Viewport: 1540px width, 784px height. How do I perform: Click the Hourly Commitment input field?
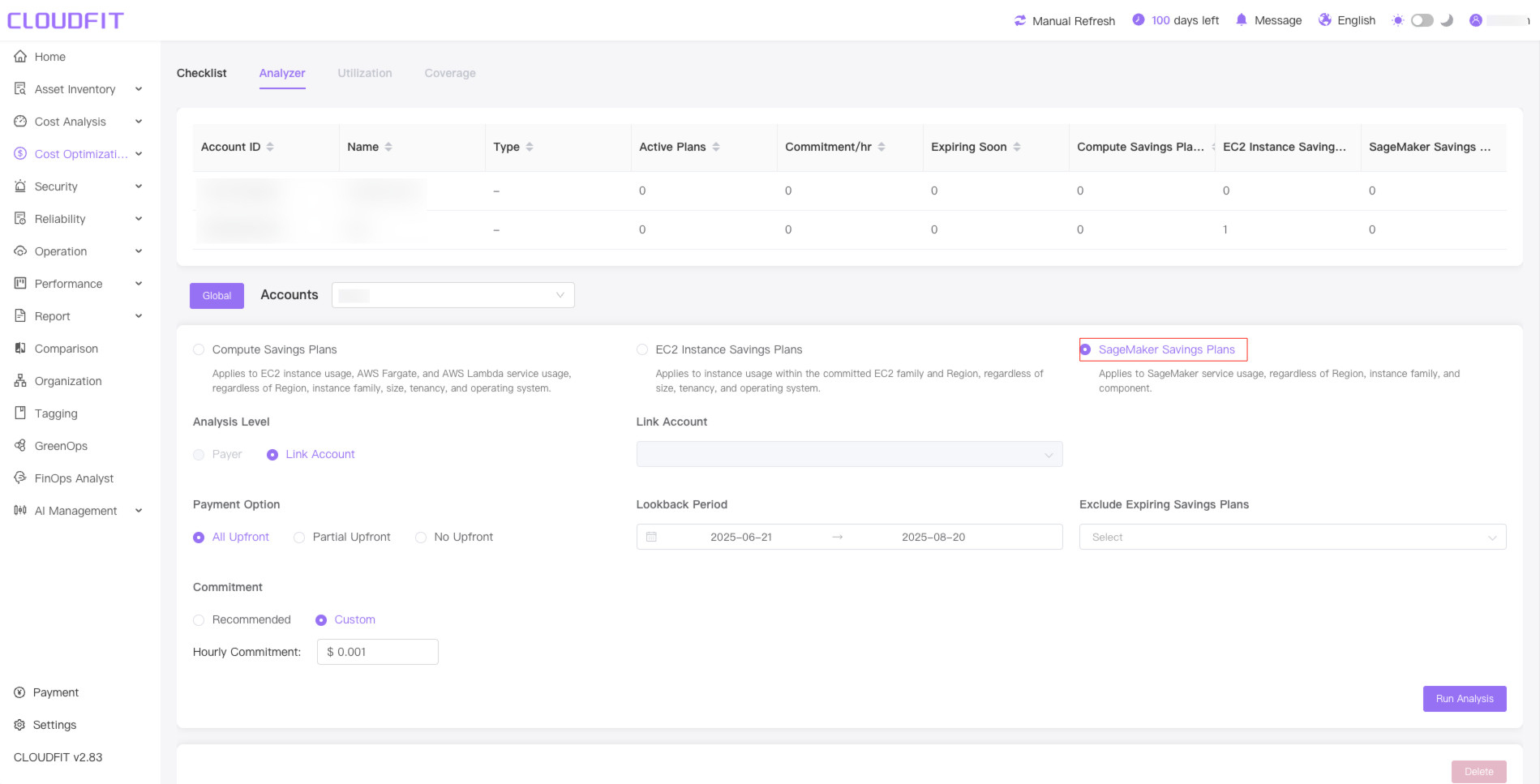[378, 652]
